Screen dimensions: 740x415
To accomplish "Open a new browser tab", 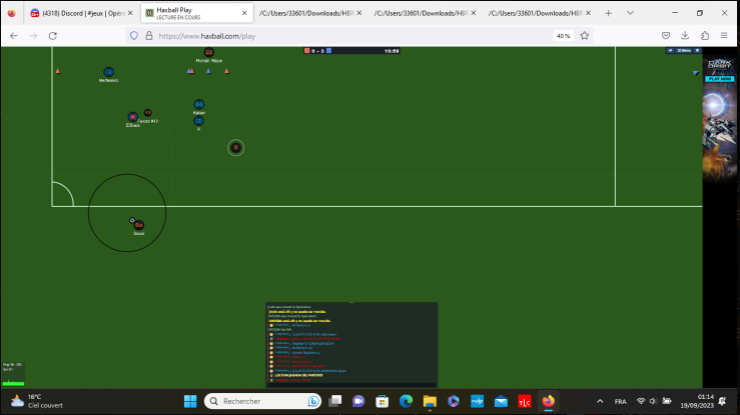I will 608,13.
